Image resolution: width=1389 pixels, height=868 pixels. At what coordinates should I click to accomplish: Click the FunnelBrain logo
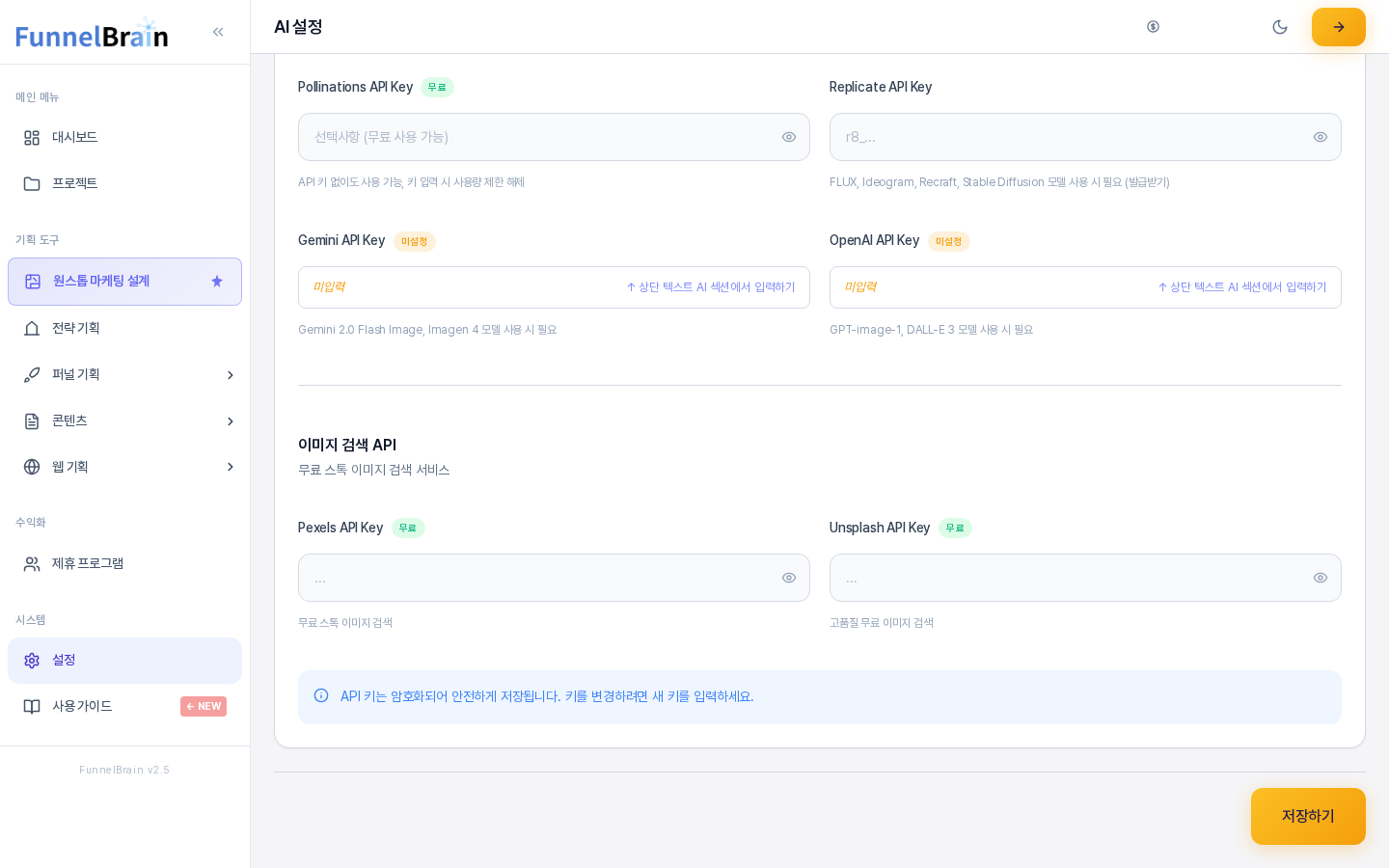coord(92,33)
